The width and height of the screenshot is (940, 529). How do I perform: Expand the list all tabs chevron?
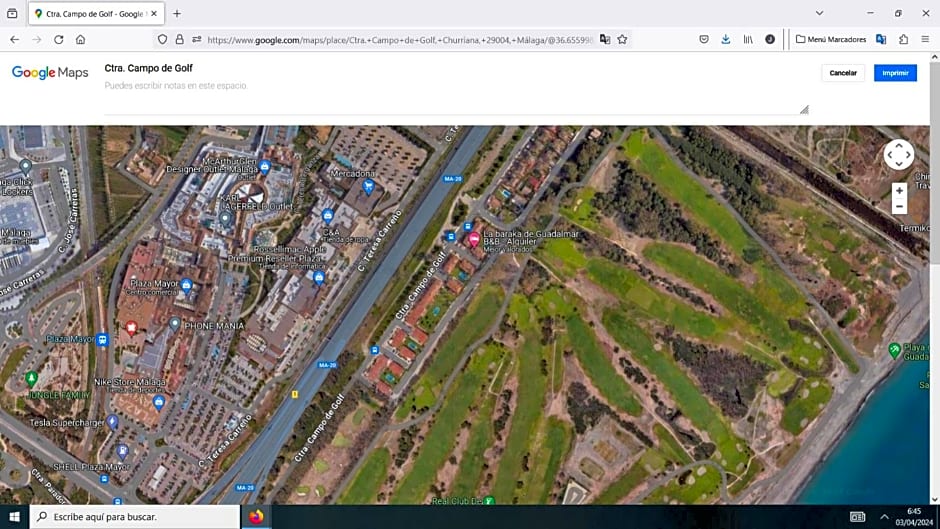(819, 13)
